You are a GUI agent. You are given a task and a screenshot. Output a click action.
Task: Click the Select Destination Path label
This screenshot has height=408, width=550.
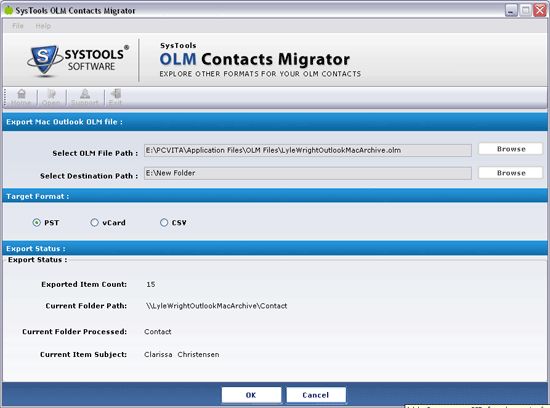point(89,176)
